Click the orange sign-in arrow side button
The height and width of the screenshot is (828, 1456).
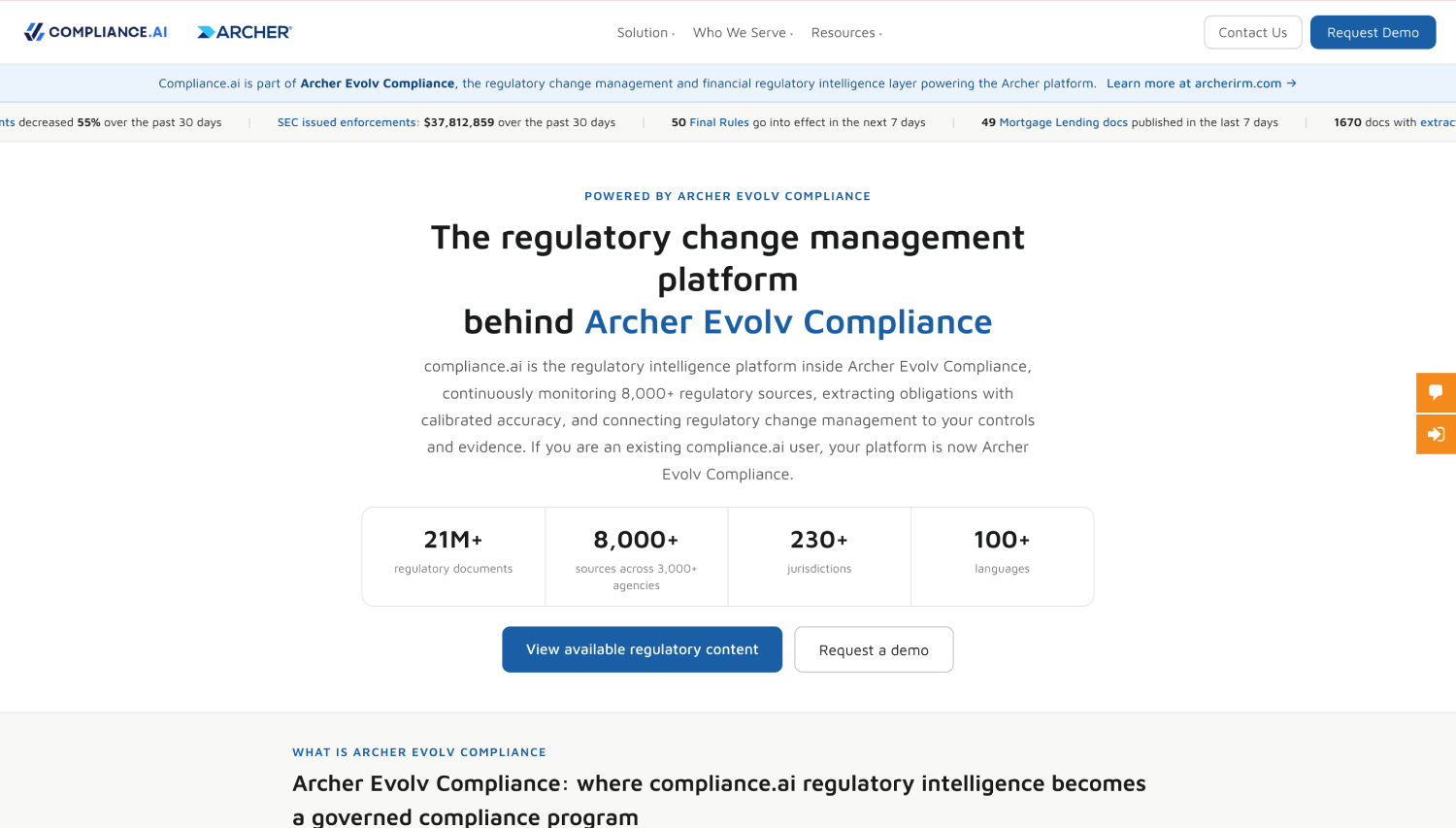coord(1436,434)
